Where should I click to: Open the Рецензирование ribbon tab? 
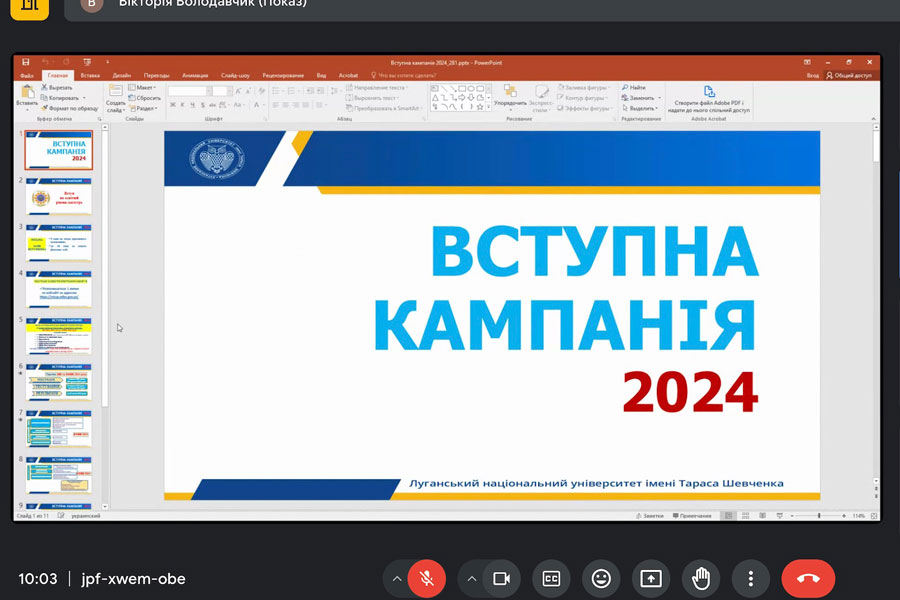[x=283, y=75]
